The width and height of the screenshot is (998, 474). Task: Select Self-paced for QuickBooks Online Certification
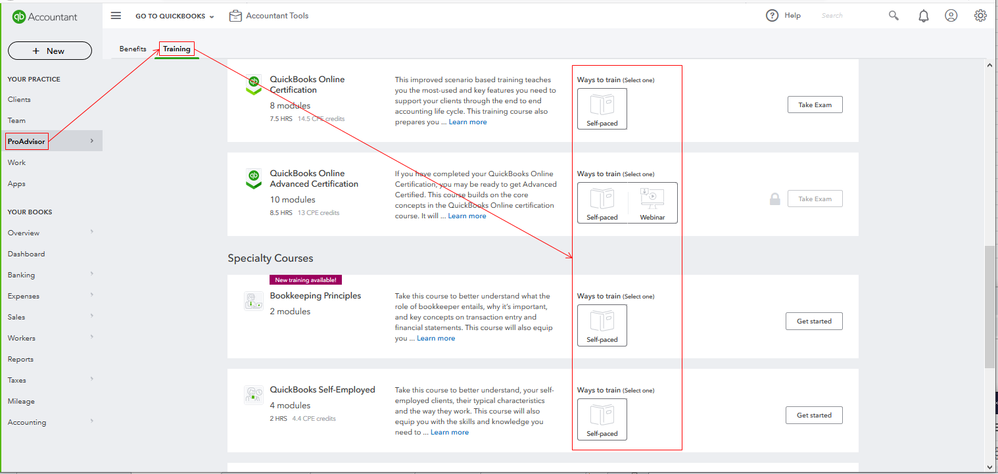pos(602,109)
